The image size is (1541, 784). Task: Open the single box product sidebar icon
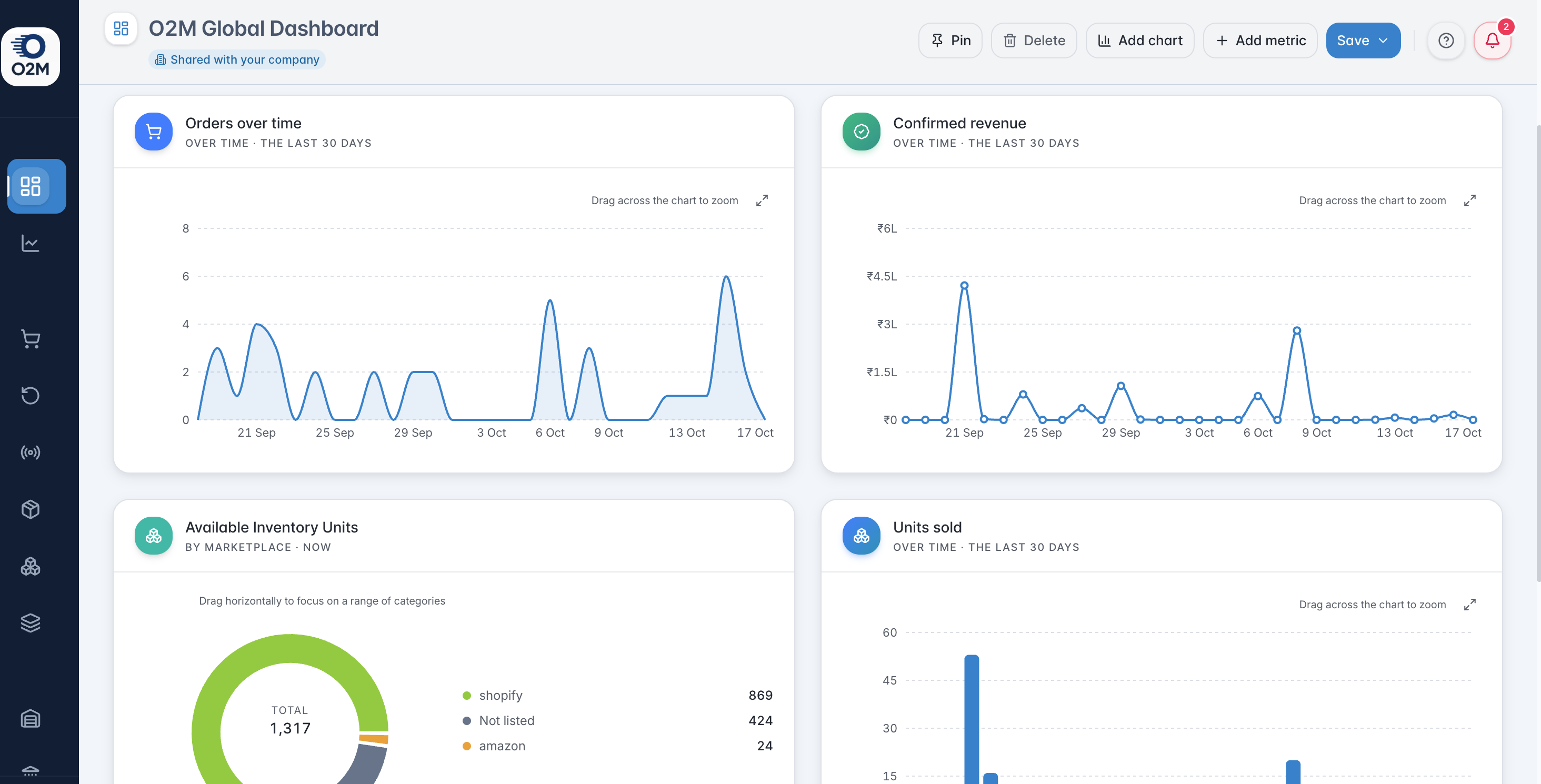(x=31, y=509)
